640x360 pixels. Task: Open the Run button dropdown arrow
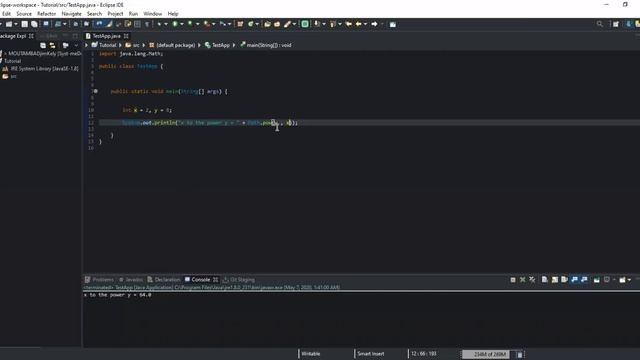click(182, 24)
